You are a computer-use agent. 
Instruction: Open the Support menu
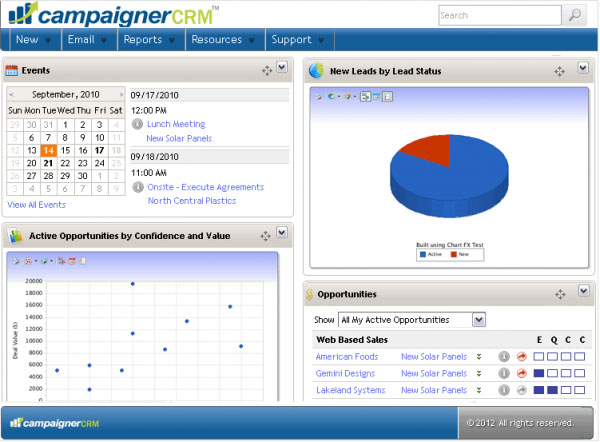(x=298, y=39)
